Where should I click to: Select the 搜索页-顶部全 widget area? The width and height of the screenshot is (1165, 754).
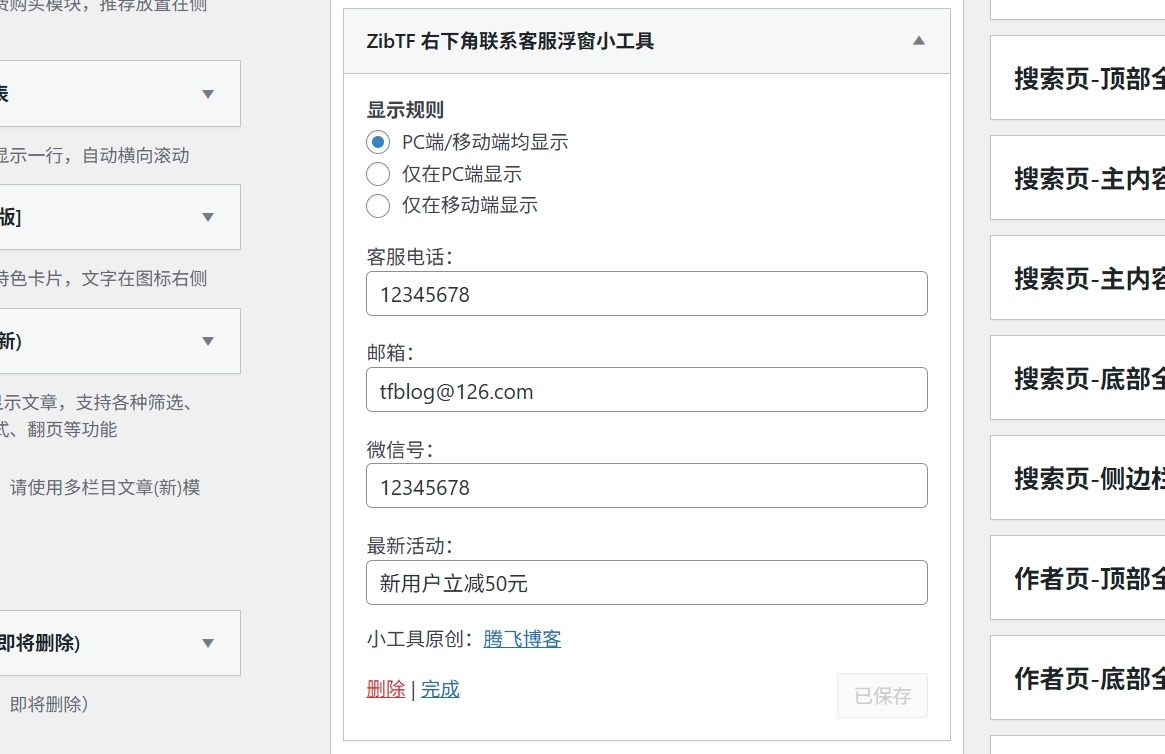click(1078, 78)
